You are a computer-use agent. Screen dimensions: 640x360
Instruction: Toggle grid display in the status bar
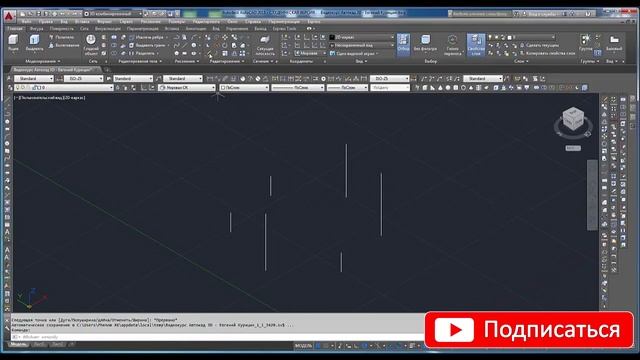[318, 346]
